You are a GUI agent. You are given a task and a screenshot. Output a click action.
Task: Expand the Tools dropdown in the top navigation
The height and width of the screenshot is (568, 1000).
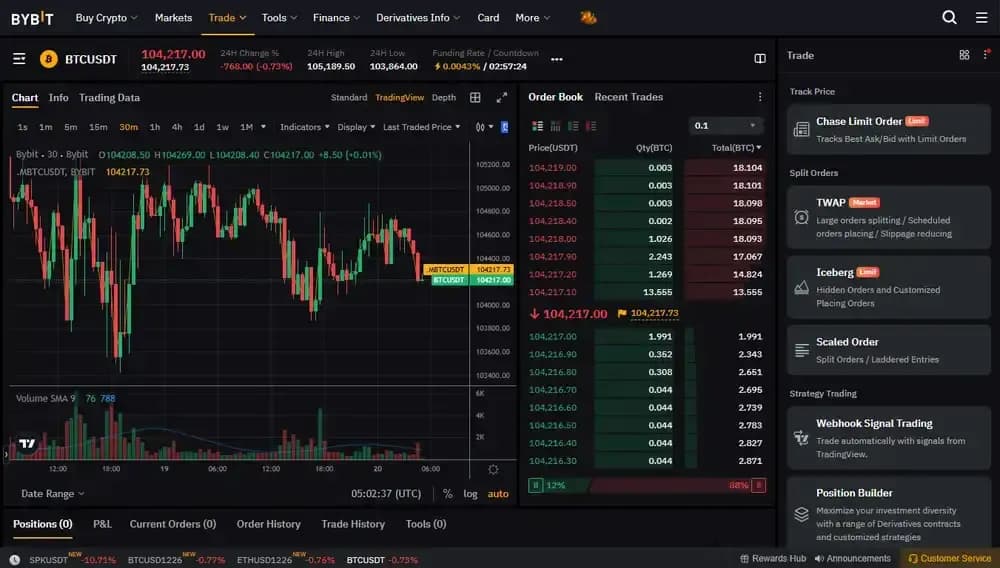tap(279, 18)
